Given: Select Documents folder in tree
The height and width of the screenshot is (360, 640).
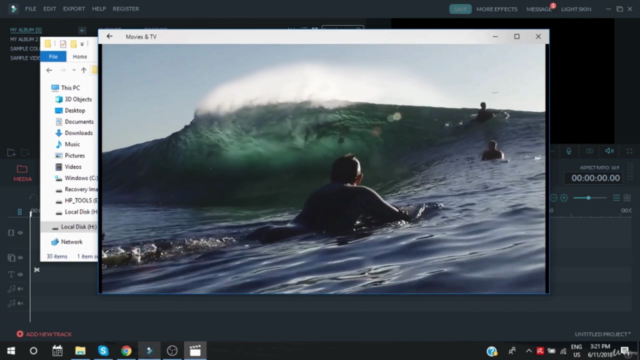Looking at the screenshot, I should (x=79, y=122).
